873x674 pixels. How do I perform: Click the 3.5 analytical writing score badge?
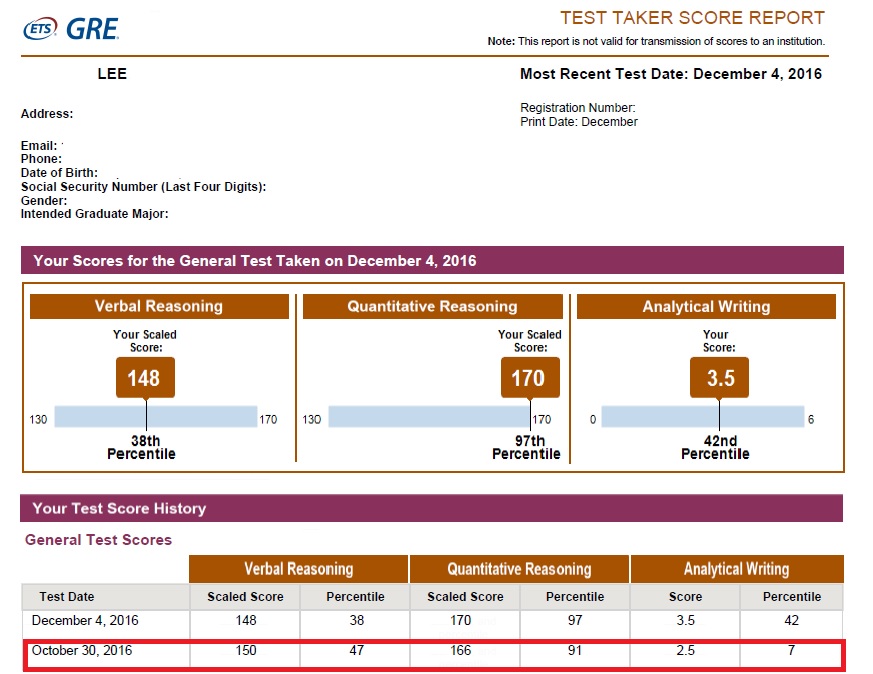(719, 378)
